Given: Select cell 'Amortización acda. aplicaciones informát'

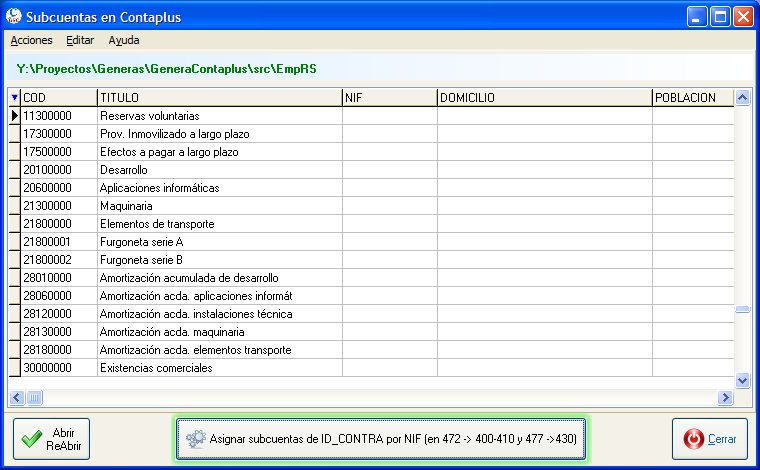Looking at the screenshot, I should 220,296.
